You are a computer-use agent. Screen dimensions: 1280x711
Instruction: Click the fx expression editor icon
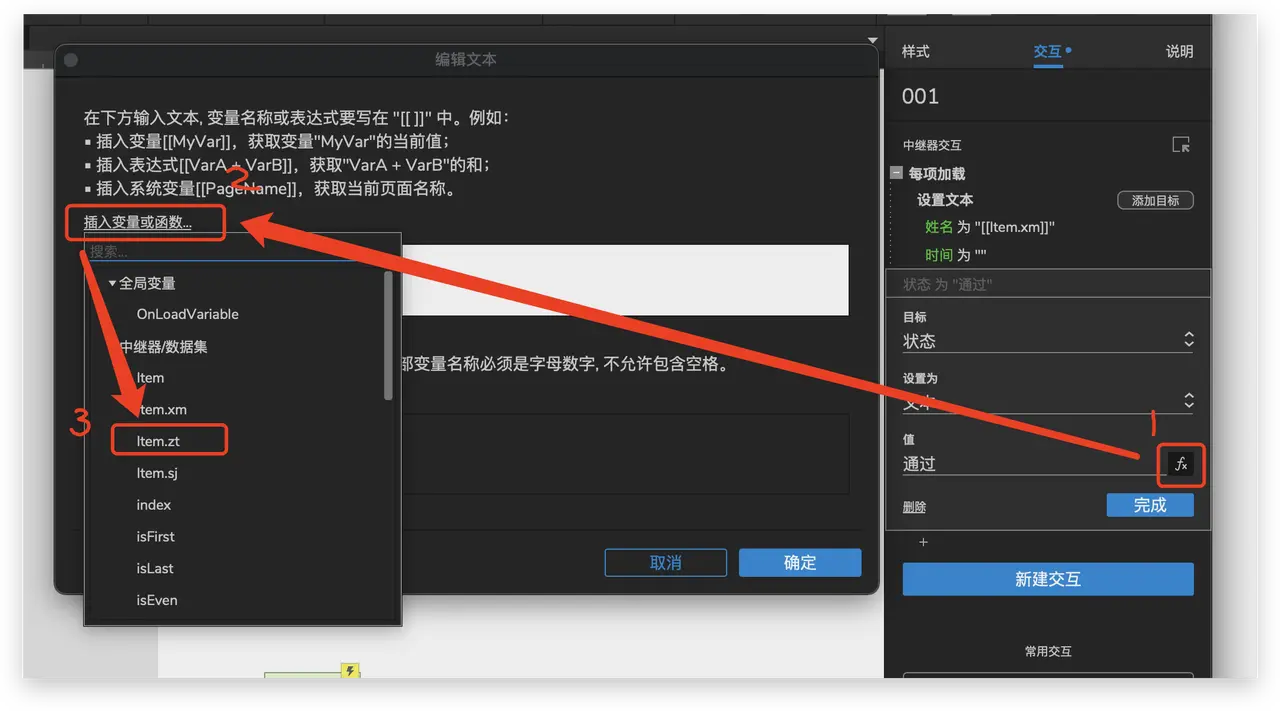(1181, 464)
